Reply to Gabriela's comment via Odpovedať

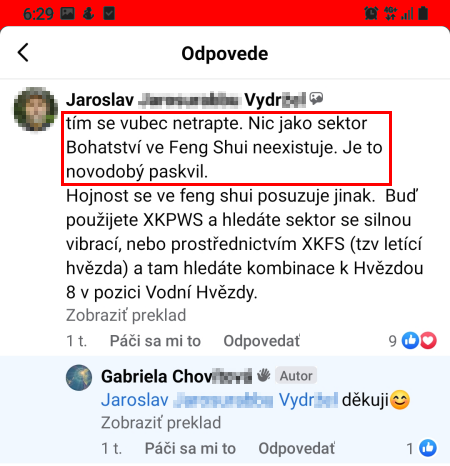(297, 448)
